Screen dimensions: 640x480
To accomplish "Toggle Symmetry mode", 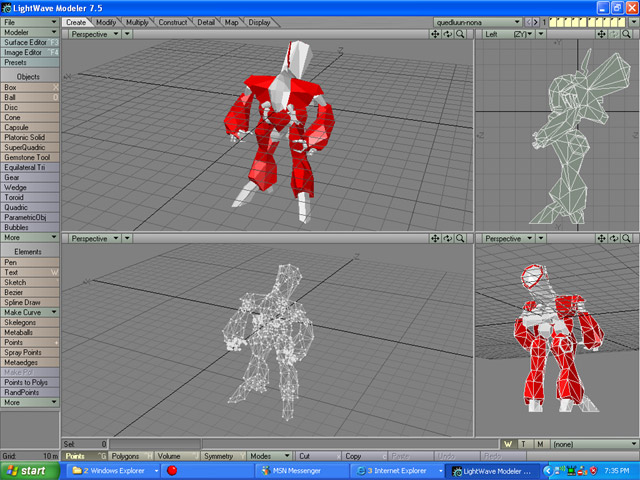I will tap(223, 456).
